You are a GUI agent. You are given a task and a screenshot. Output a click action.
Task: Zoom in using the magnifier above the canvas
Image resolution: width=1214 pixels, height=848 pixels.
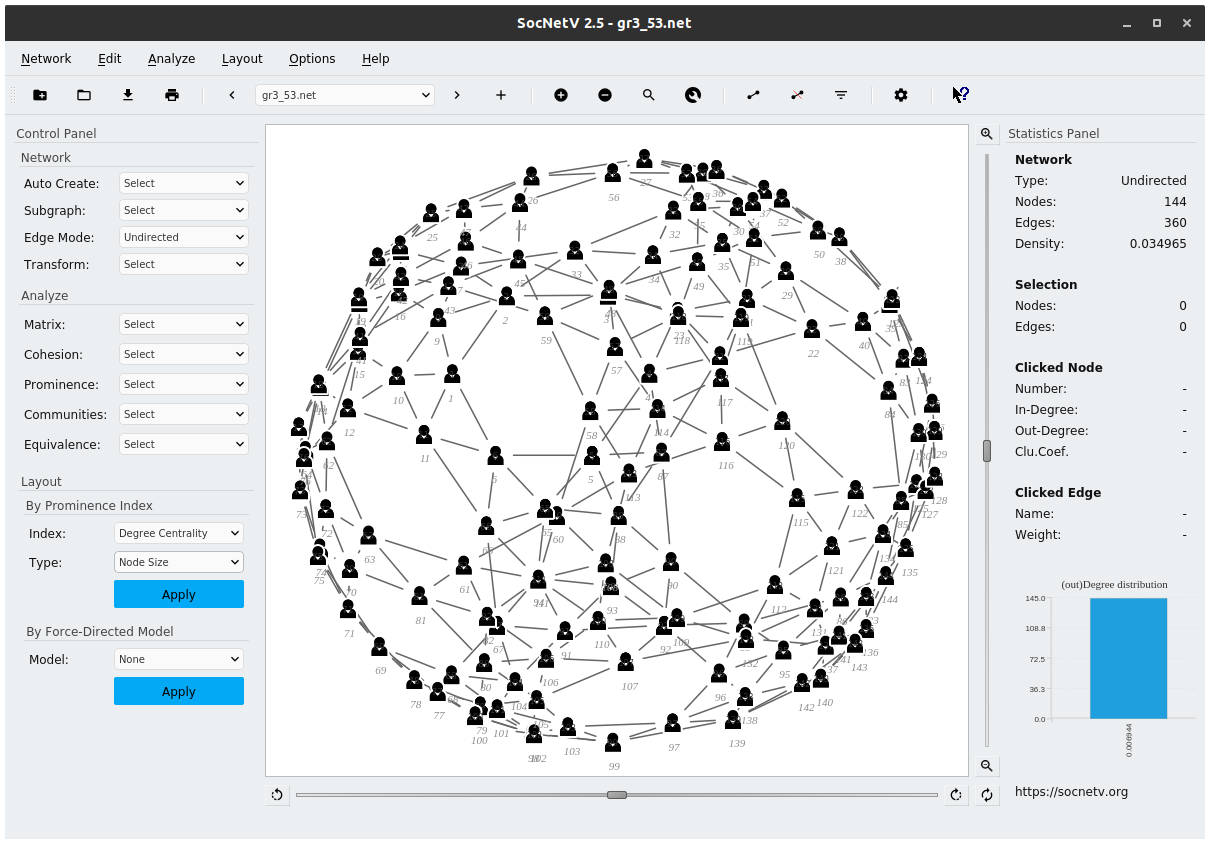(x=987, y=133)
